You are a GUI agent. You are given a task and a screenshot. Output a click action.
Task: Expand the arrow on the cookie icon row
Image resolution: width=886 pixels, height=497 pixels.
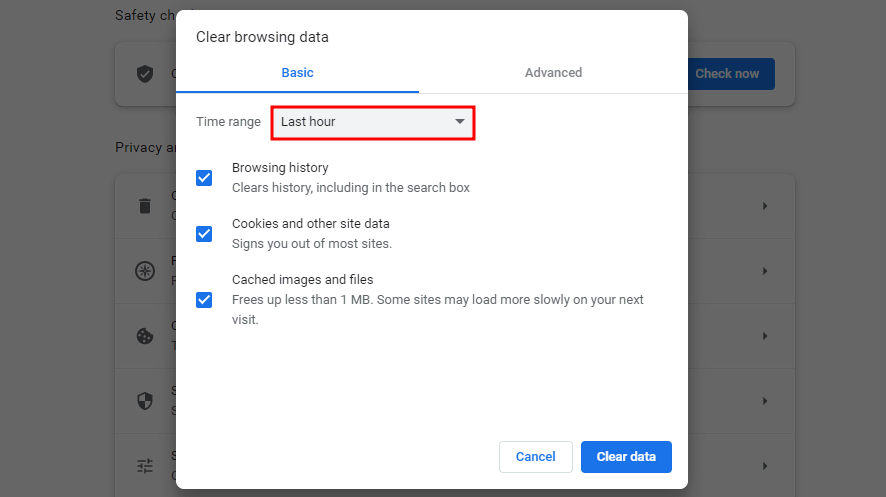click(x=765, y=336)
